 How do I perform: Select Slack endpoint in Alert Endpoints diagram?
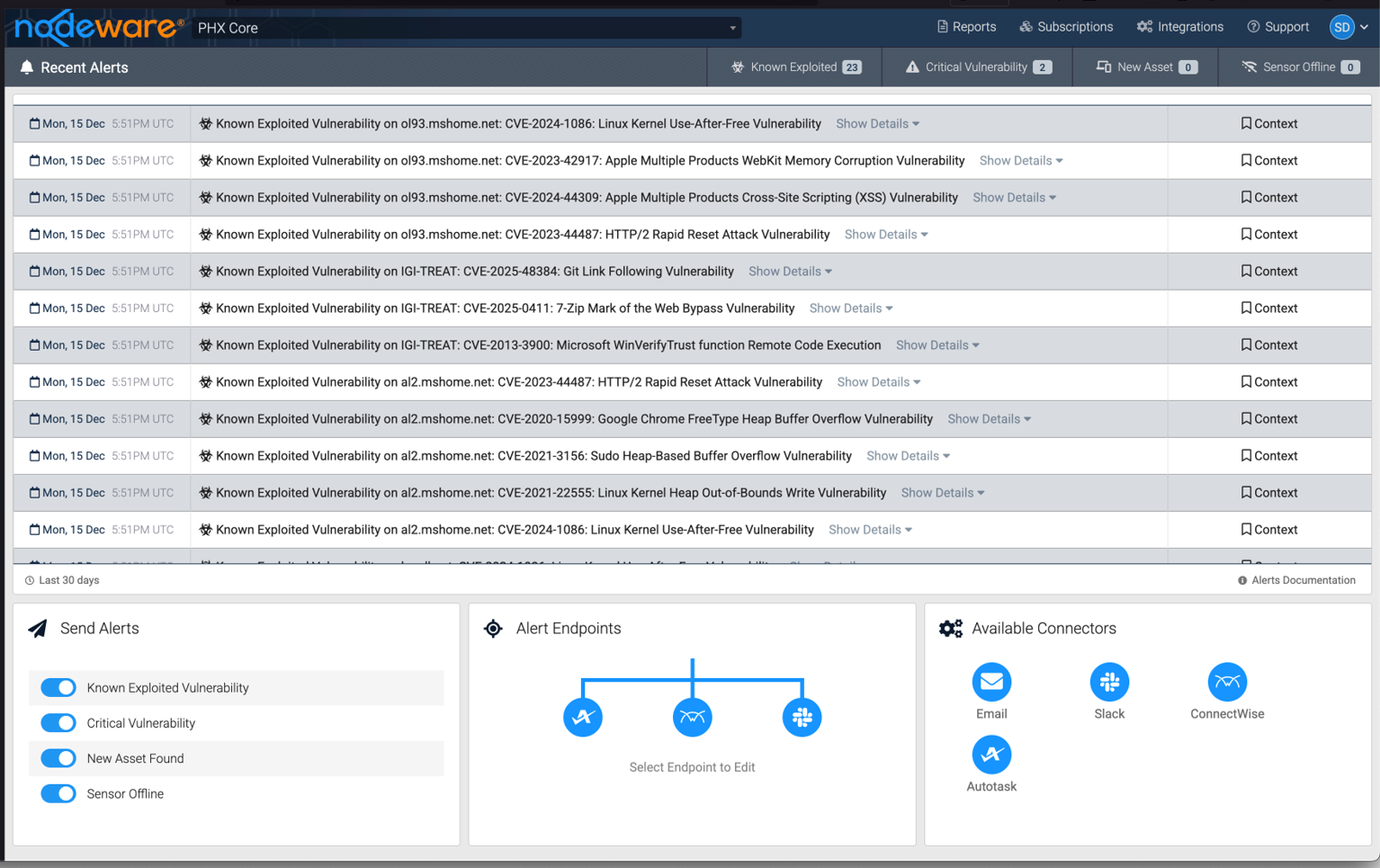[x=802, y=717]
